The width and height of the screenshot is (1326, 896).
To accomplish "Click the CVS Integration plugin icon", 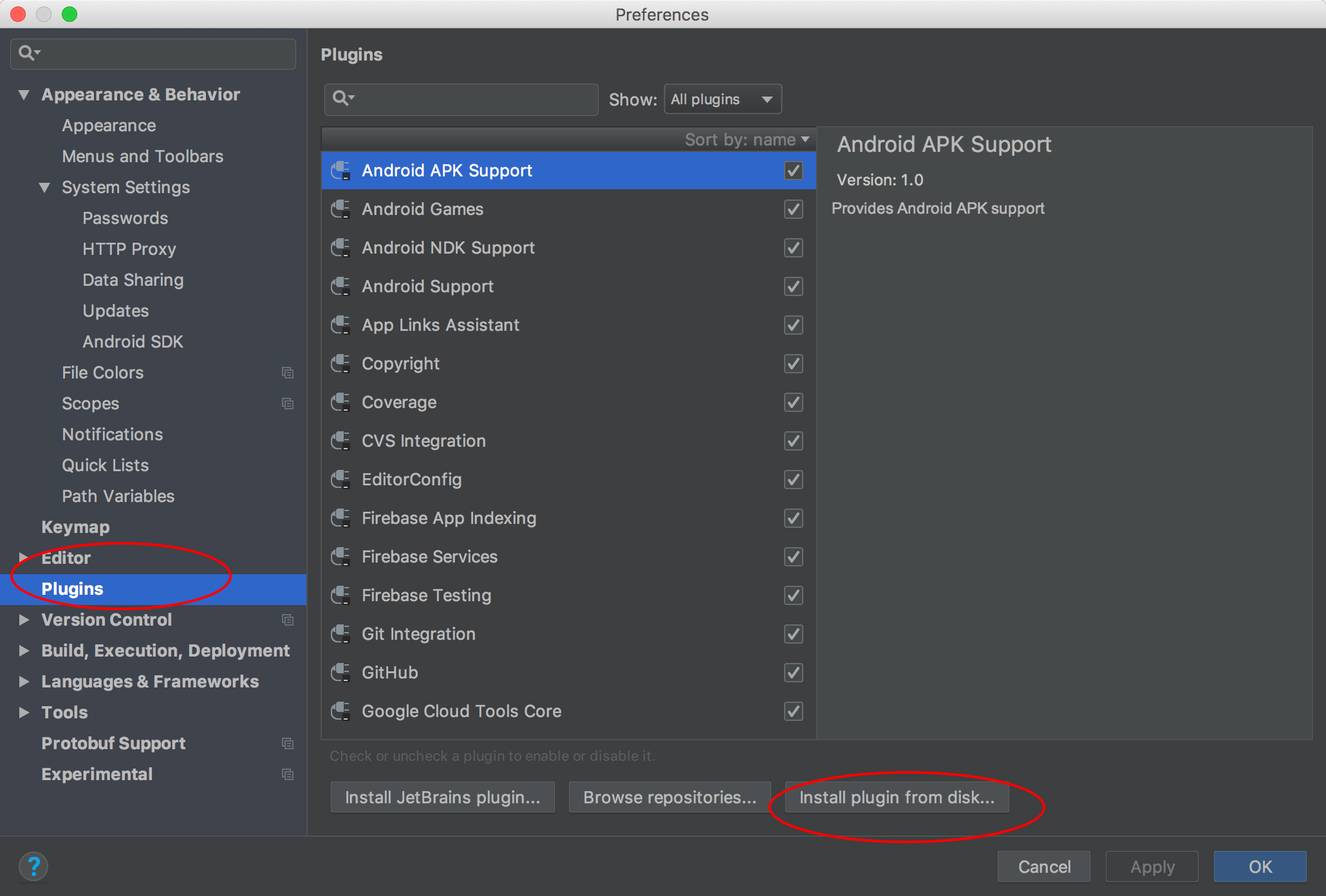I will (341, 441).
